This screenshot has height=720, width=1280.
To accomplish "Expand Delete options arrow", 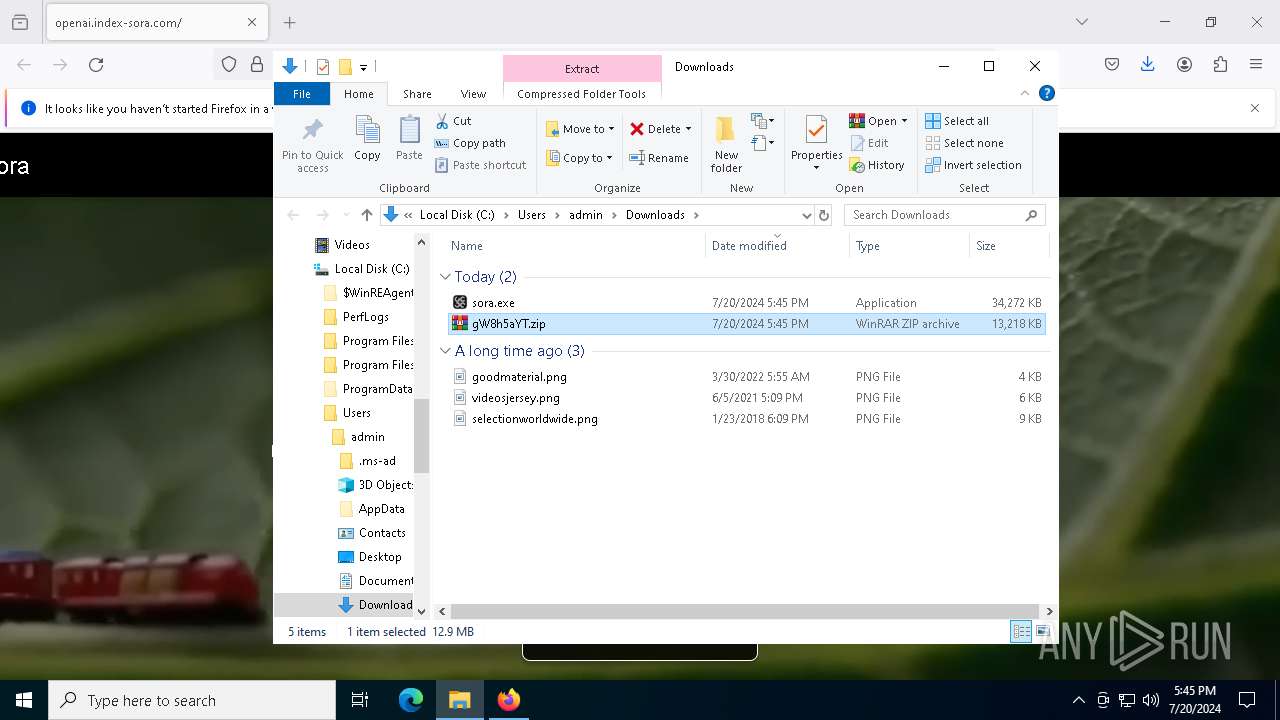I will [688, 129].
